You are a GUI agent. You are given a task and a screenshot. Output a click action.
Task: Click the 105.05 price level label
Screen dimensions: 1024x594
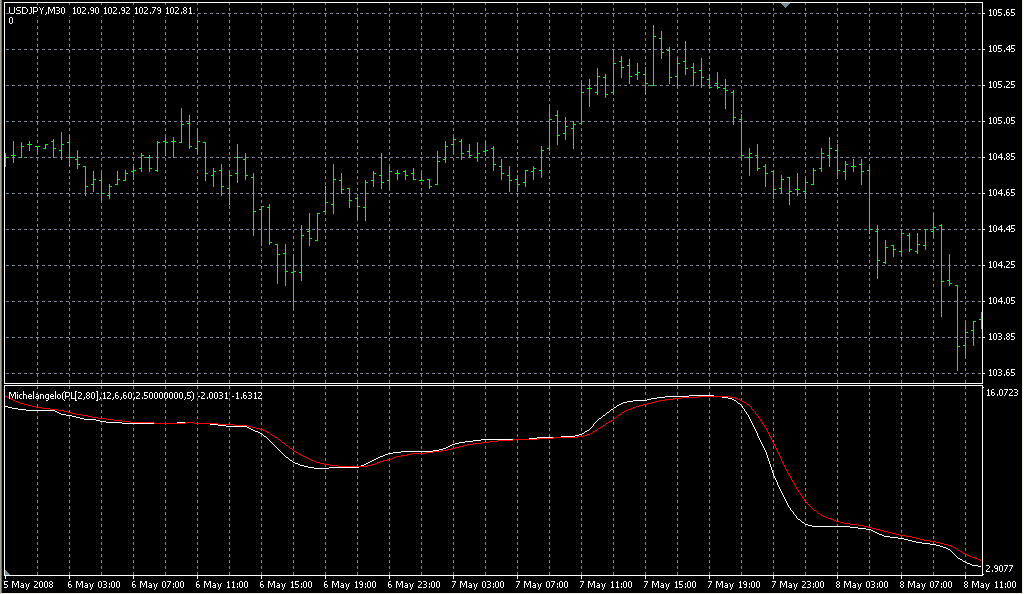pos(1000,121)
